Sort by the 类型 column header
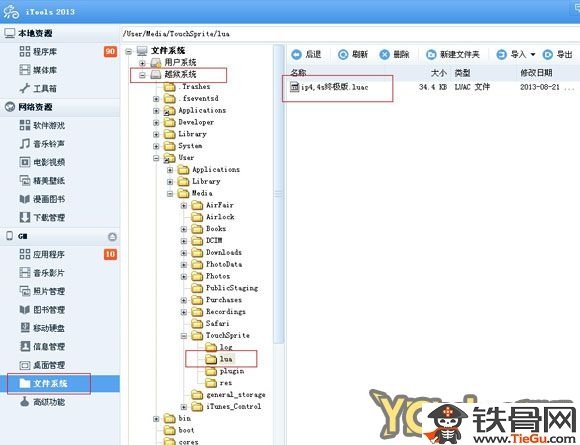Image resolution: width=580 pixels, height=445 pixels. pos(463,73)
